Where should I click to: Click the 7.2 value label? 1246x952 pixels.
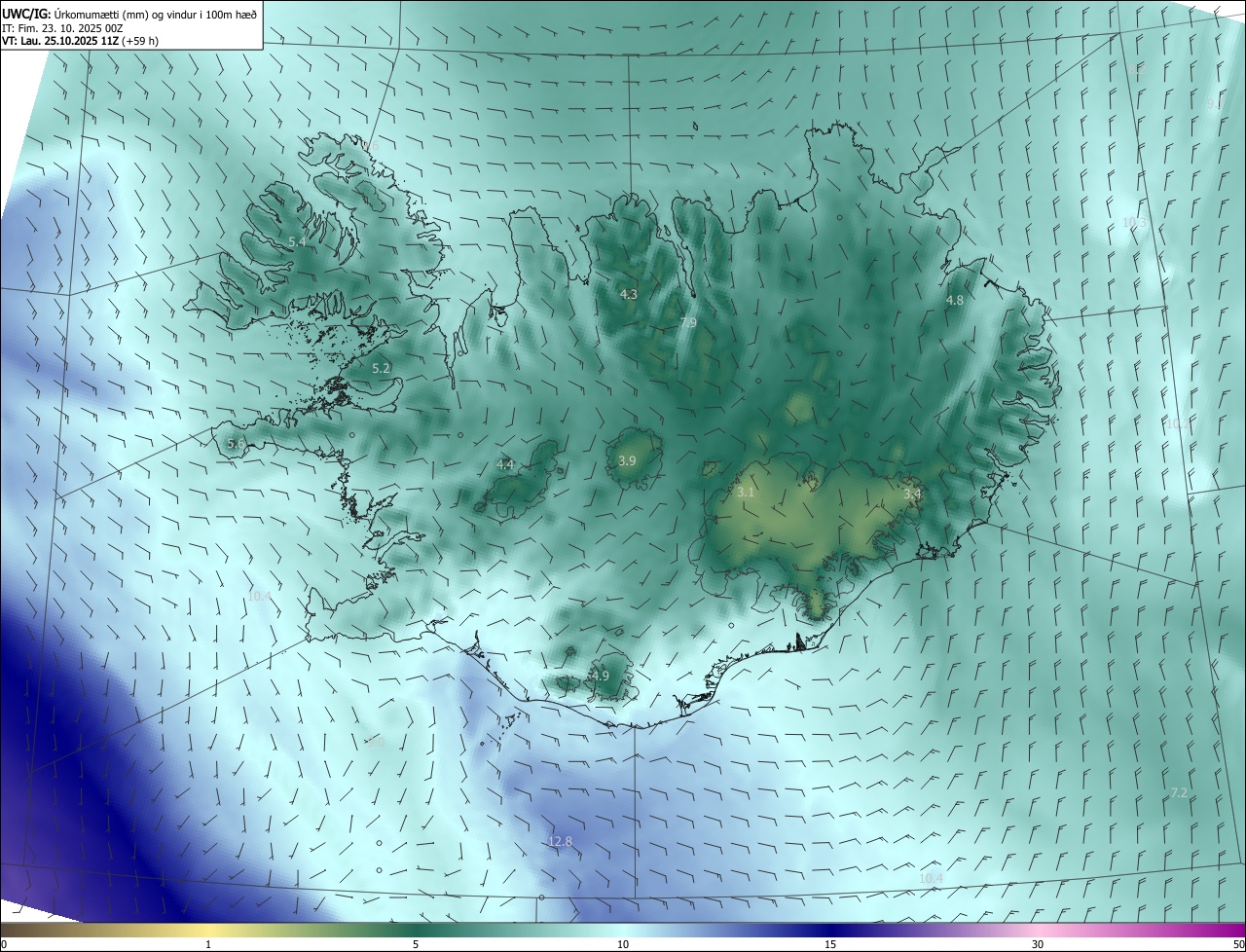[1179, 793]
